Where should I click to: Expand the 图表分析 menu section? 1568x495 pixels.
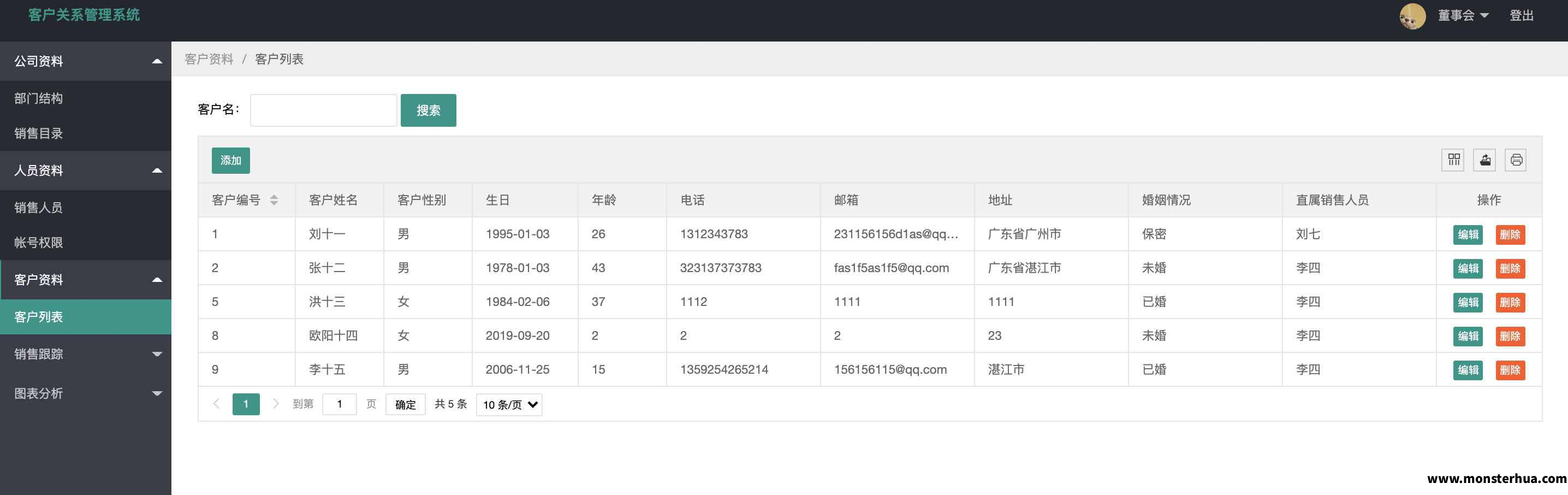[86, 394]
